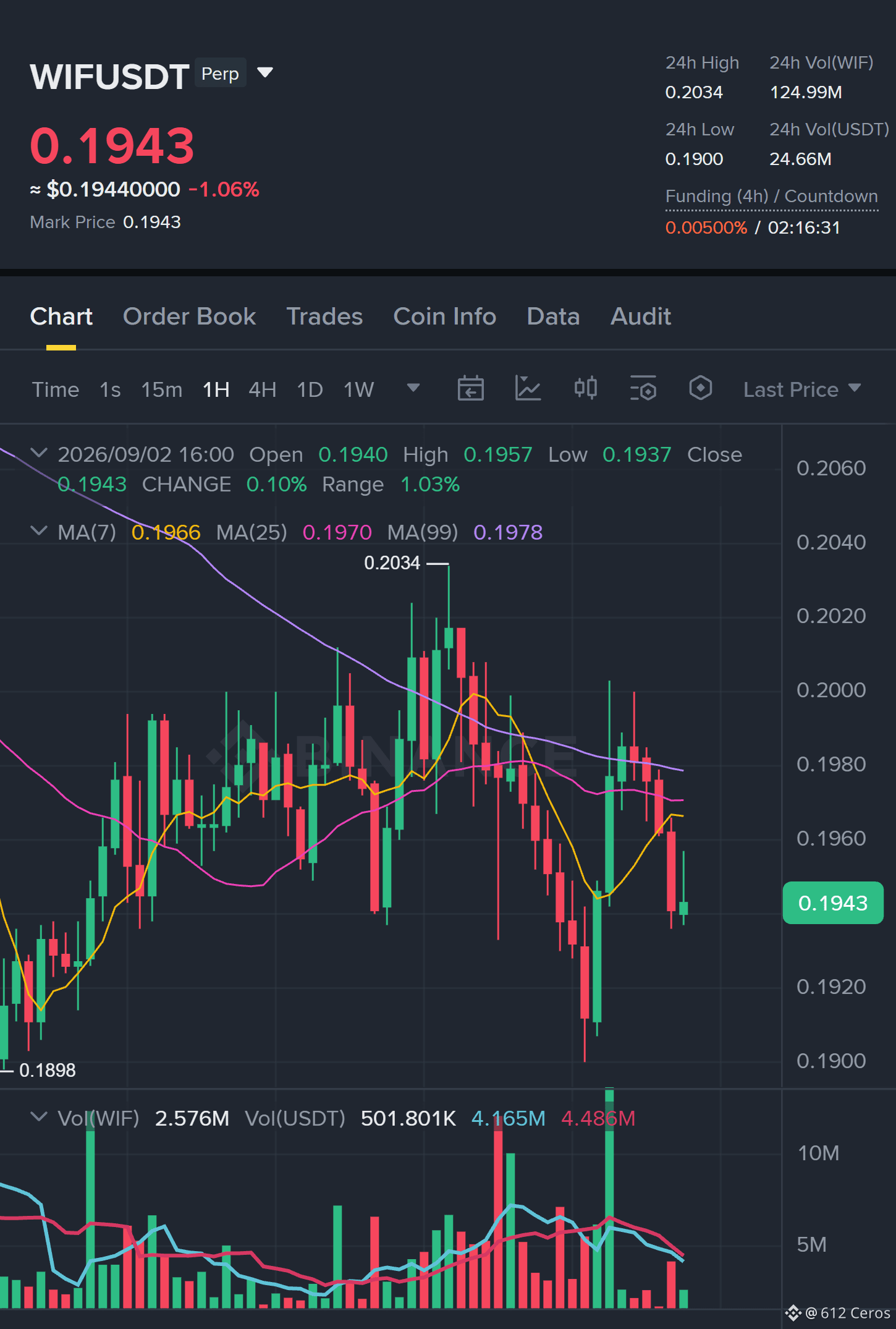The height and width of the screenshot is (1329, 896).
Task: Select the 4H interval
Action: [x=262, y=389]
